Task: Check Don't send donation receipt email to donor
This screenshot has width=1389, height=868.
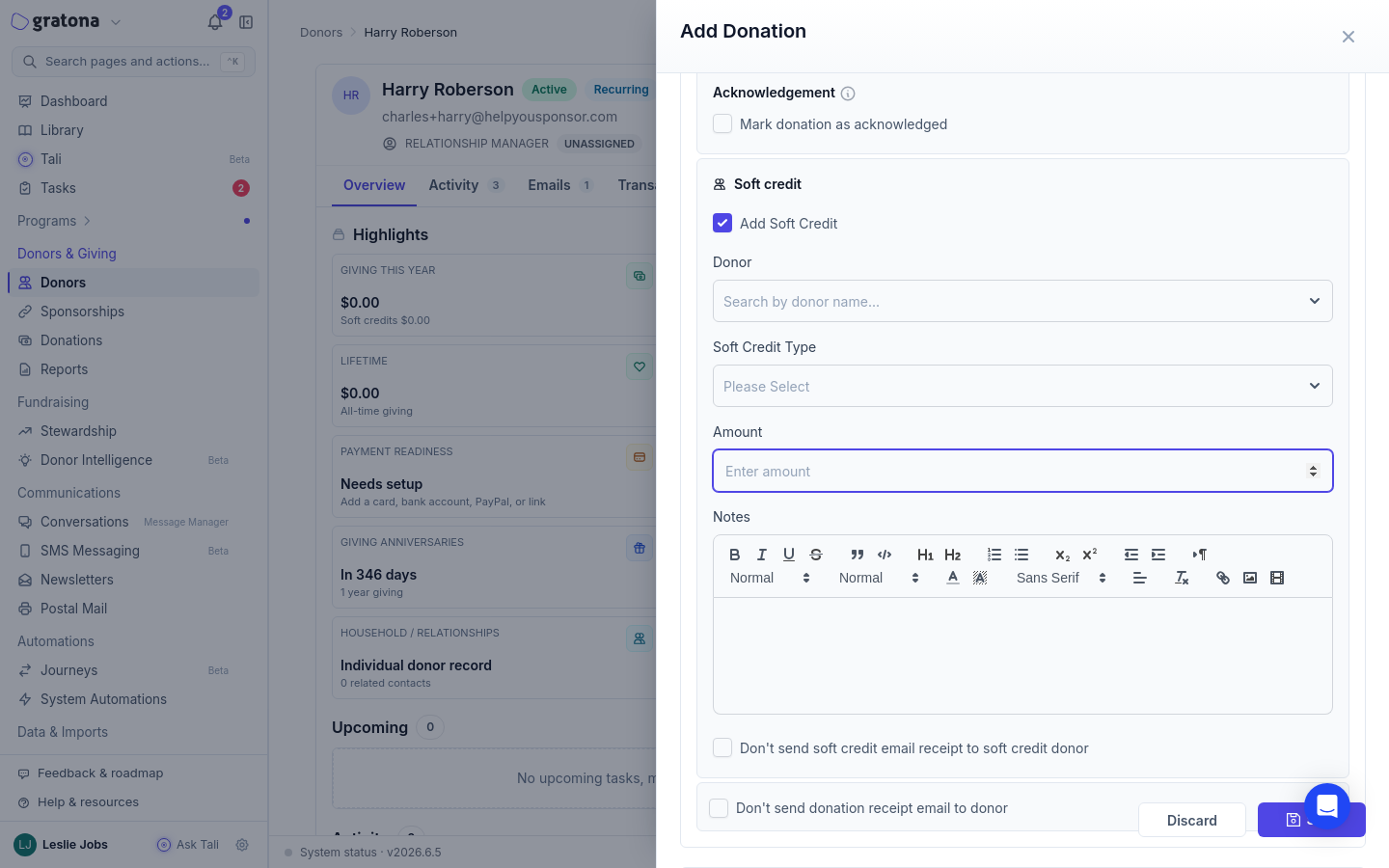Action: [719, 807]
